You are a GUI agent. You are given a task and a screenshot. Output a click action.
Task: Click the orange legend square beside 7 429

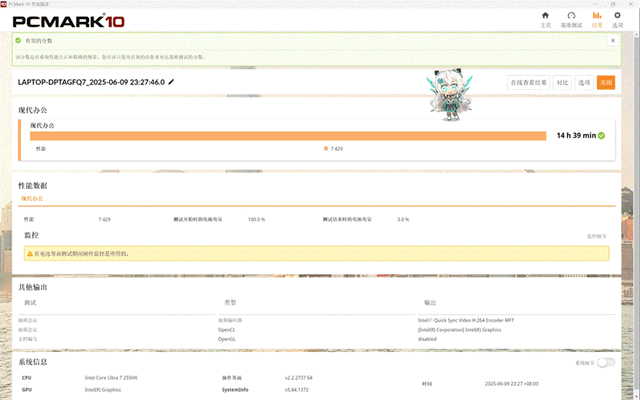click(326, 149)
